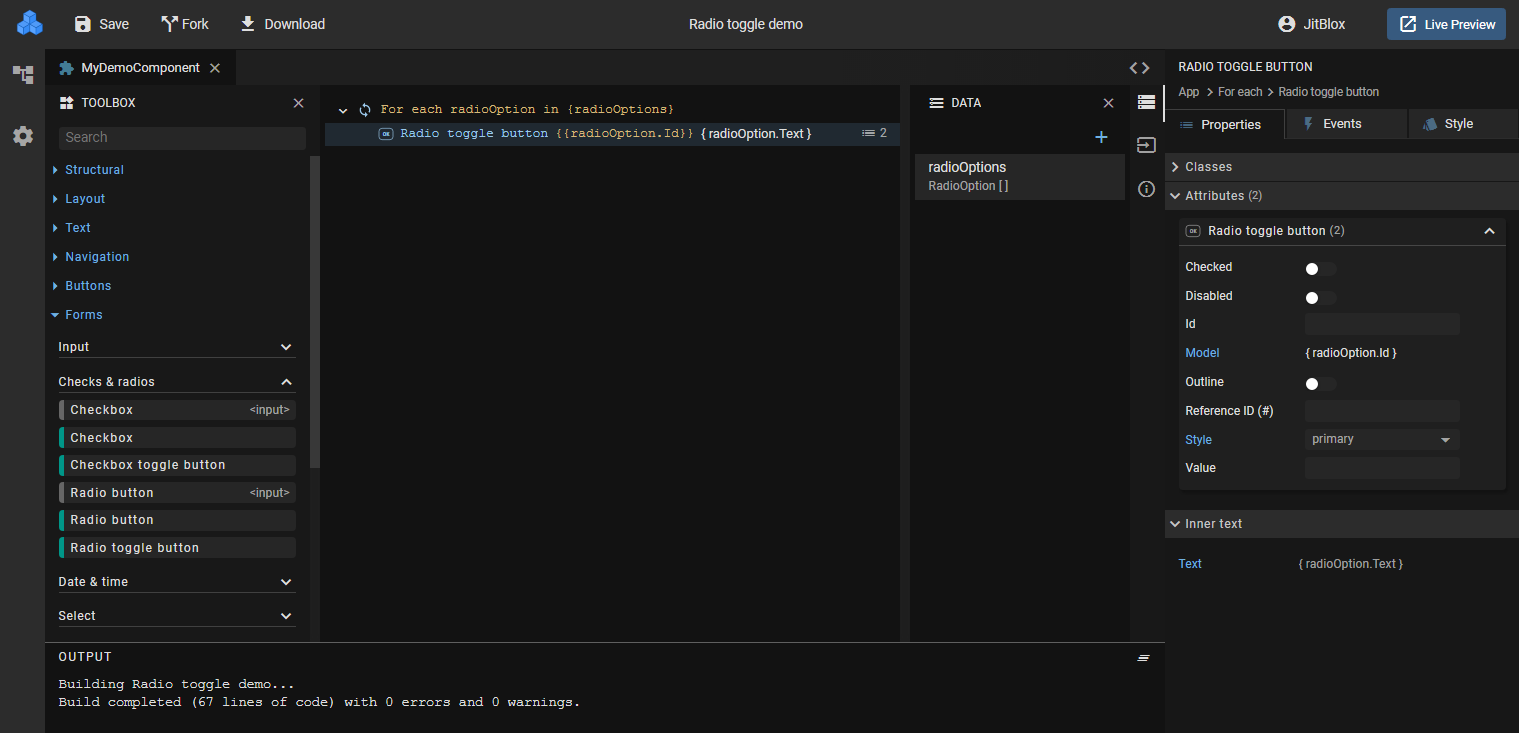Image resolution: width=1519 pixels, height=733 pixels.
Task: Select the For each radioOption row
Action: (612, 110)
